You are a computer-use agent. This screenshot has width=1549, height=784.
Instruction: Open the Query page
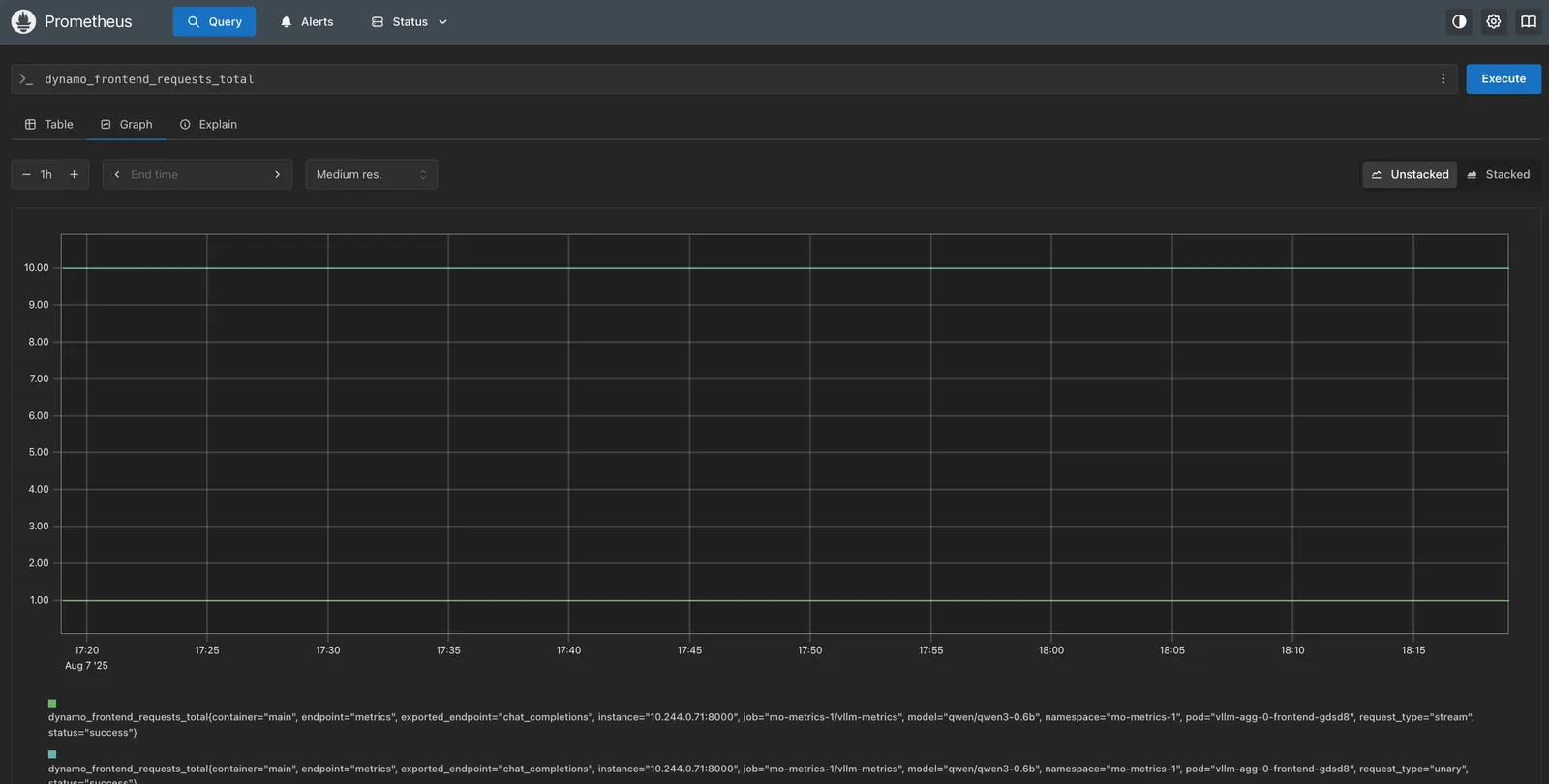(x=214, y=21)
